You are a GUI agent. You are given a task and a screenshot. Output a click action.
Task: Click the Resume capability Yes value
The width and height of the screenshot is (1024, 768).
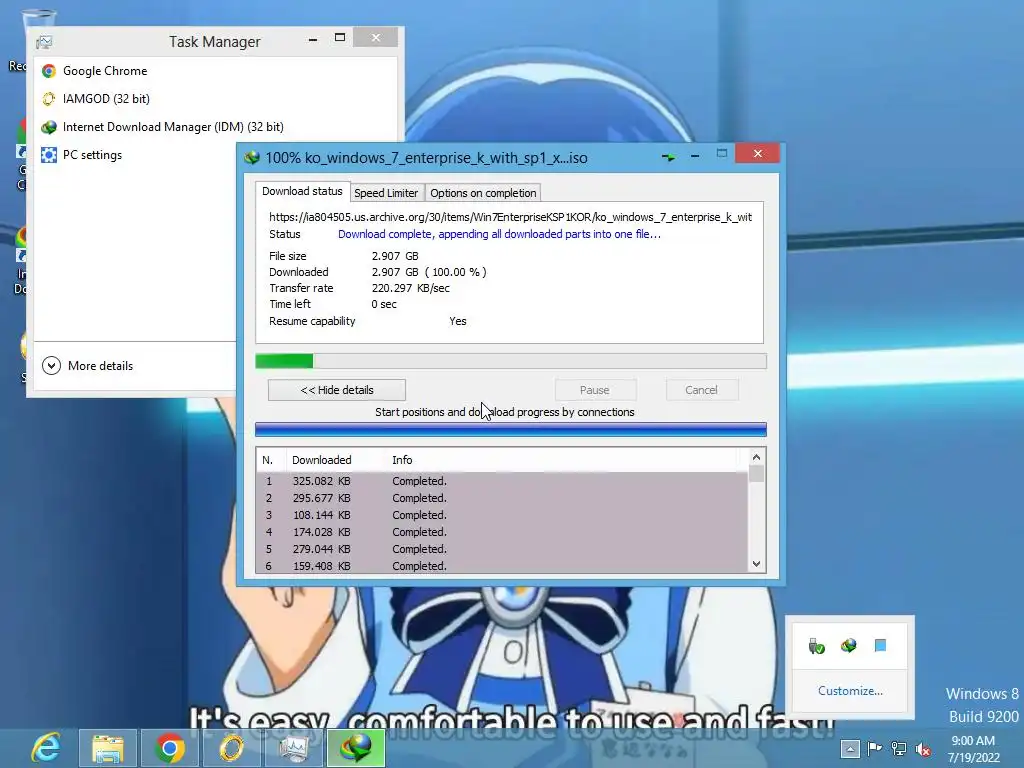[458, 321]
